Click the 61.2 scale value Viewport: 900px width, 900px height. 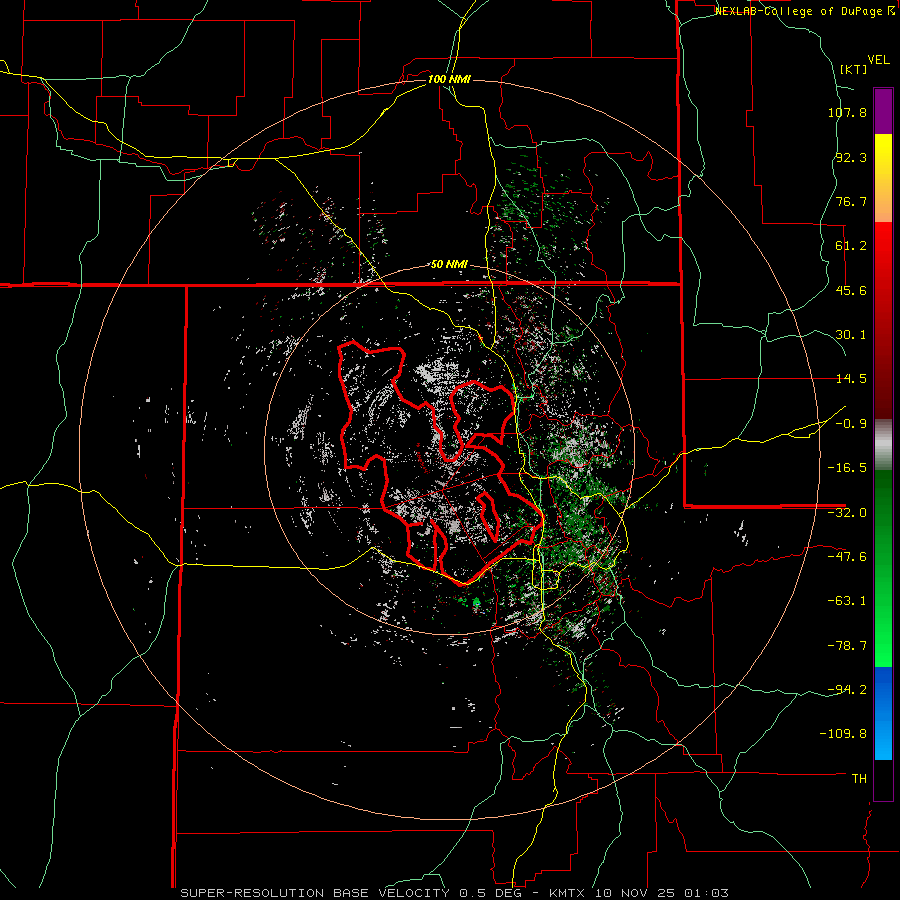tap(851, 246)
